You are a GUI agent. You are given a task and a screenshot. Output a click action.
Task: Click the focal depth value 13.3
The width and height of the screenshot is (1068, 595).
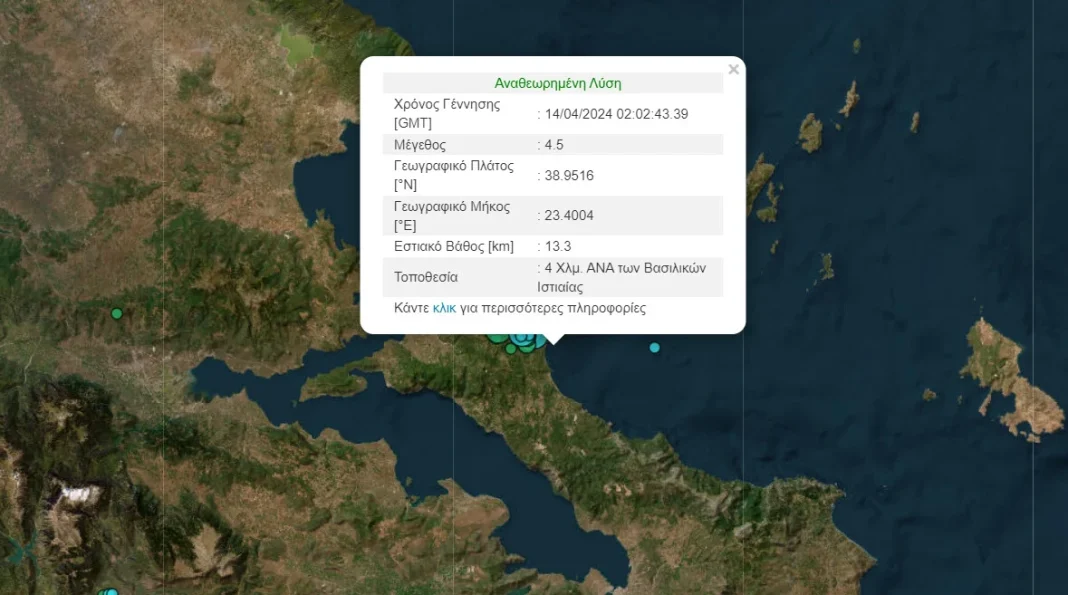[556, 246]
